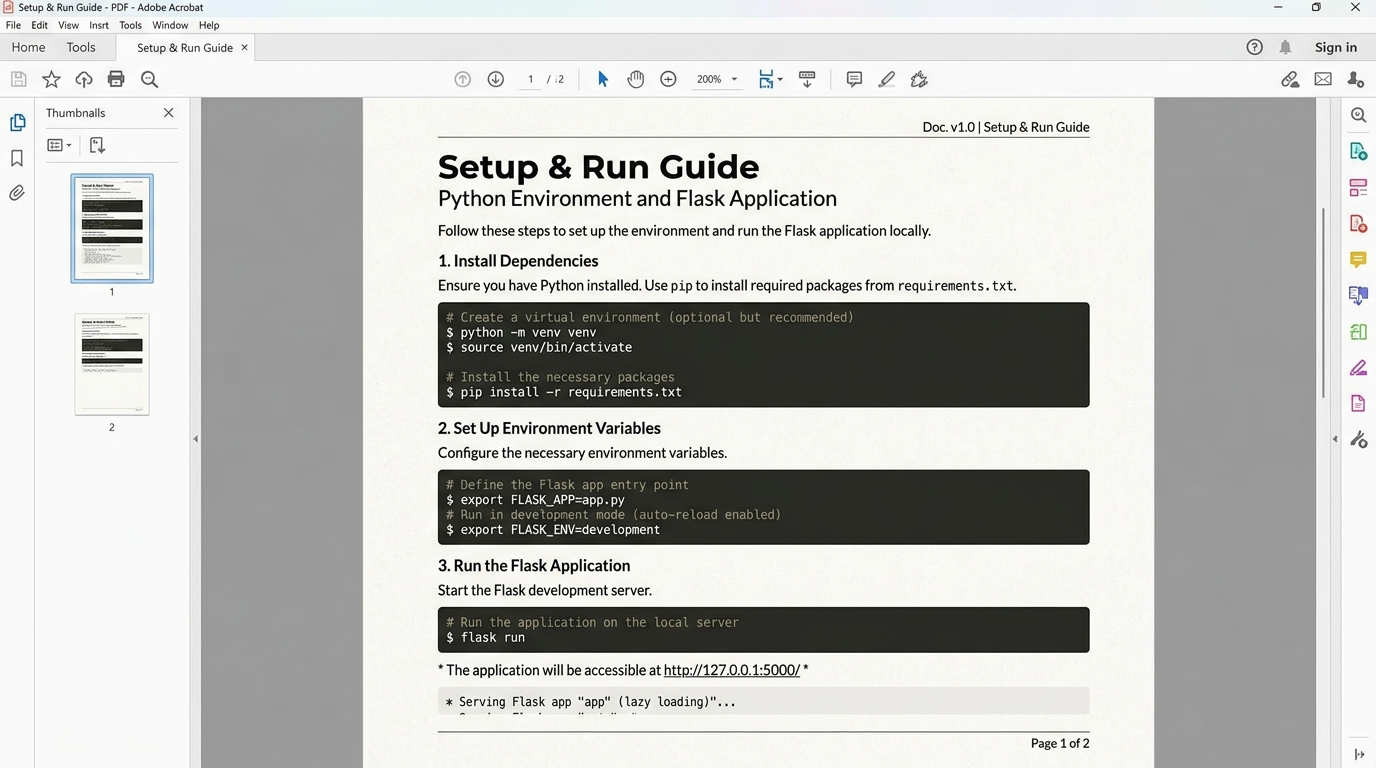Click the "$ export FLASK_APP=app.py" line

[535, 500]
